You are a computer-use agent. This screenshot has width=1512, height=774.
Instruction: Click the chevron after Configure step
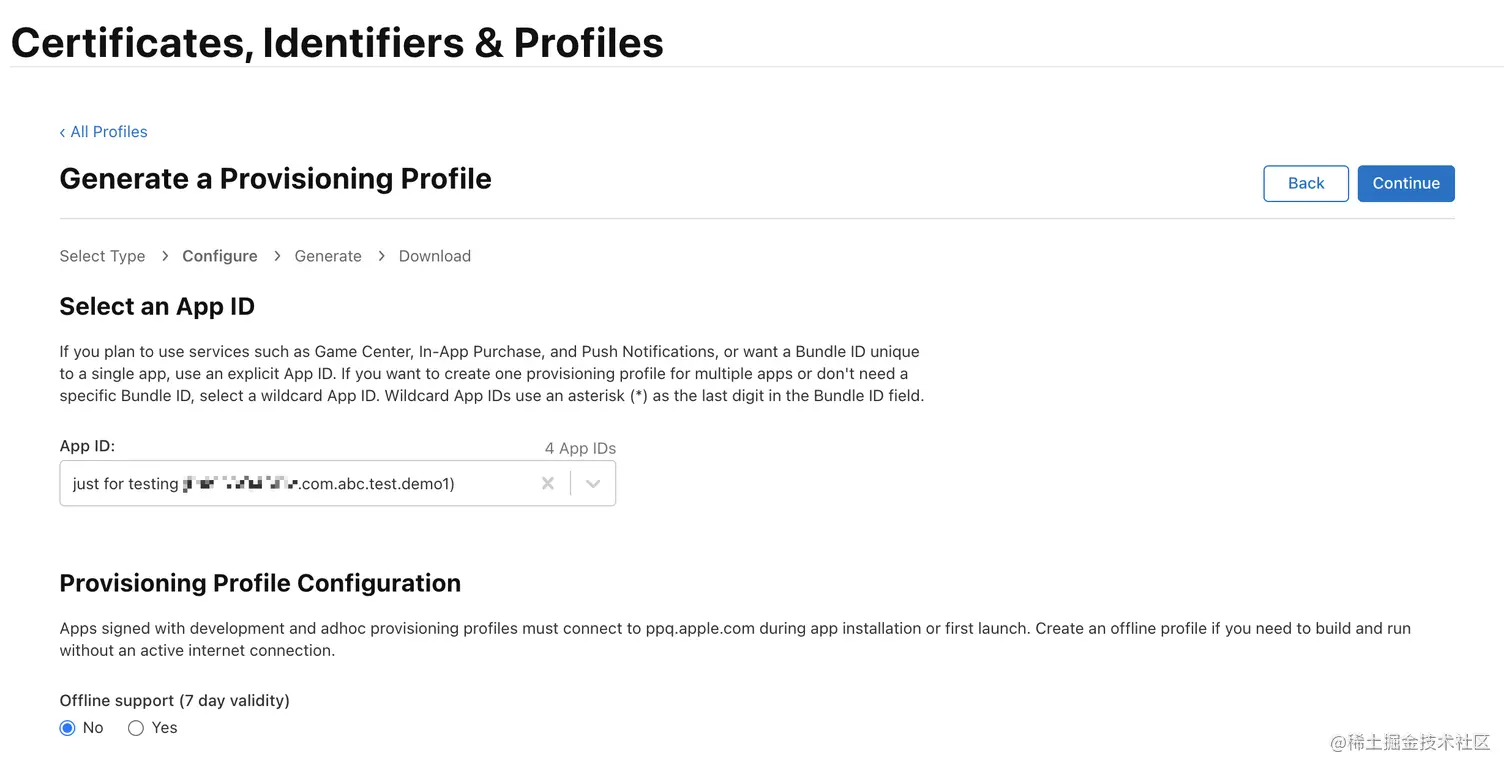[x=277, y=256]
